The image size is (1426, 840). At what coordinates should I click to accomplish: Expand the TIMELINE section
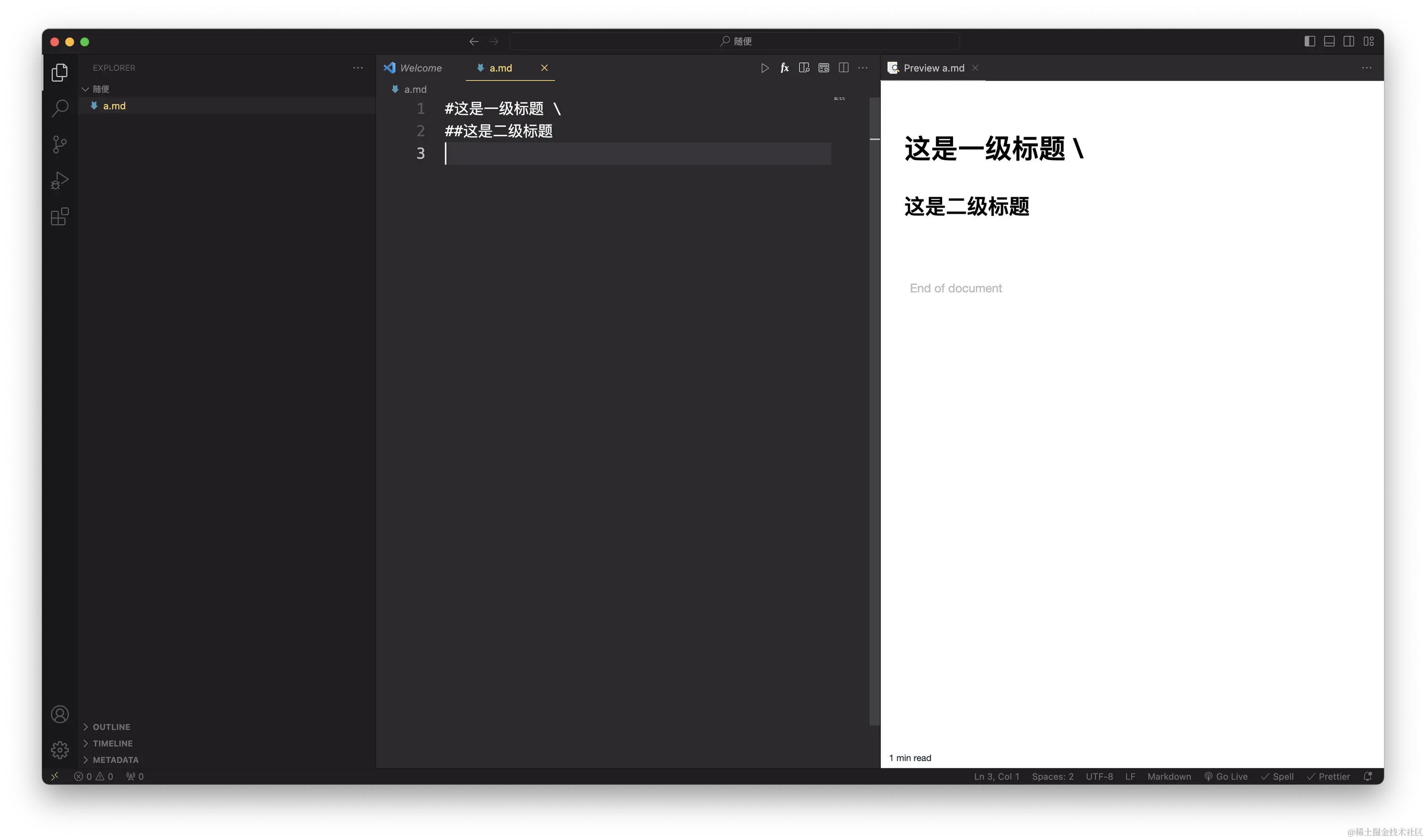pos(113,743)
